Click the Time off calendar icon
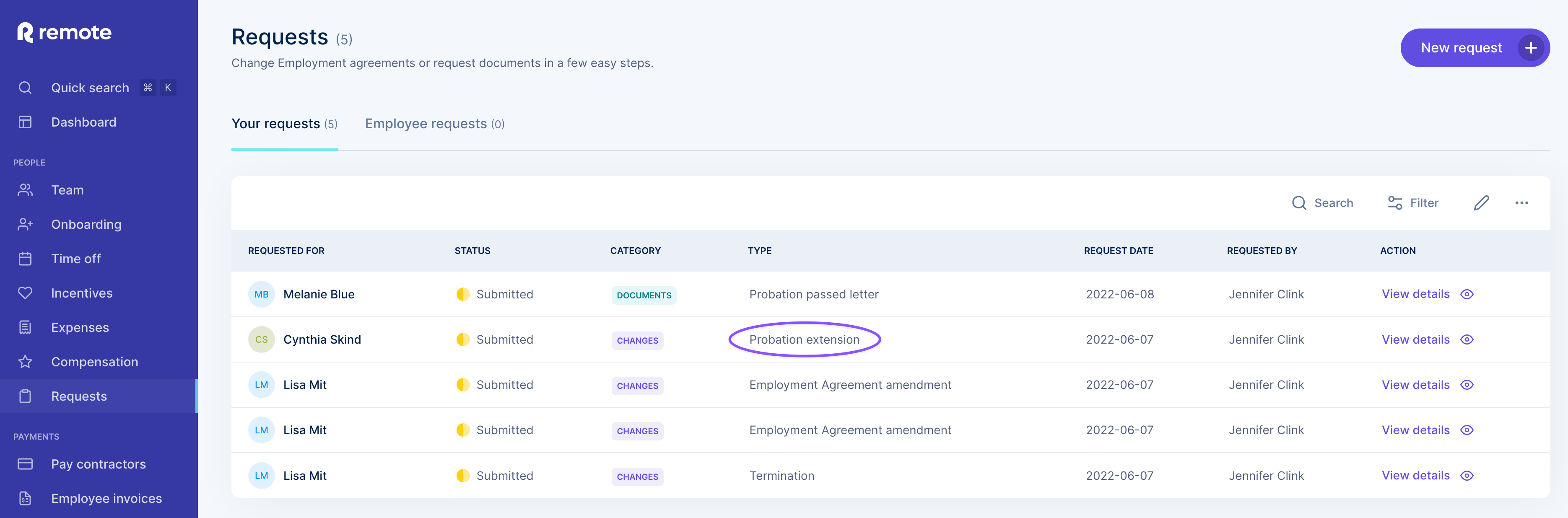This screenshot has width=1568, height=518. click(x=25, y=259)
